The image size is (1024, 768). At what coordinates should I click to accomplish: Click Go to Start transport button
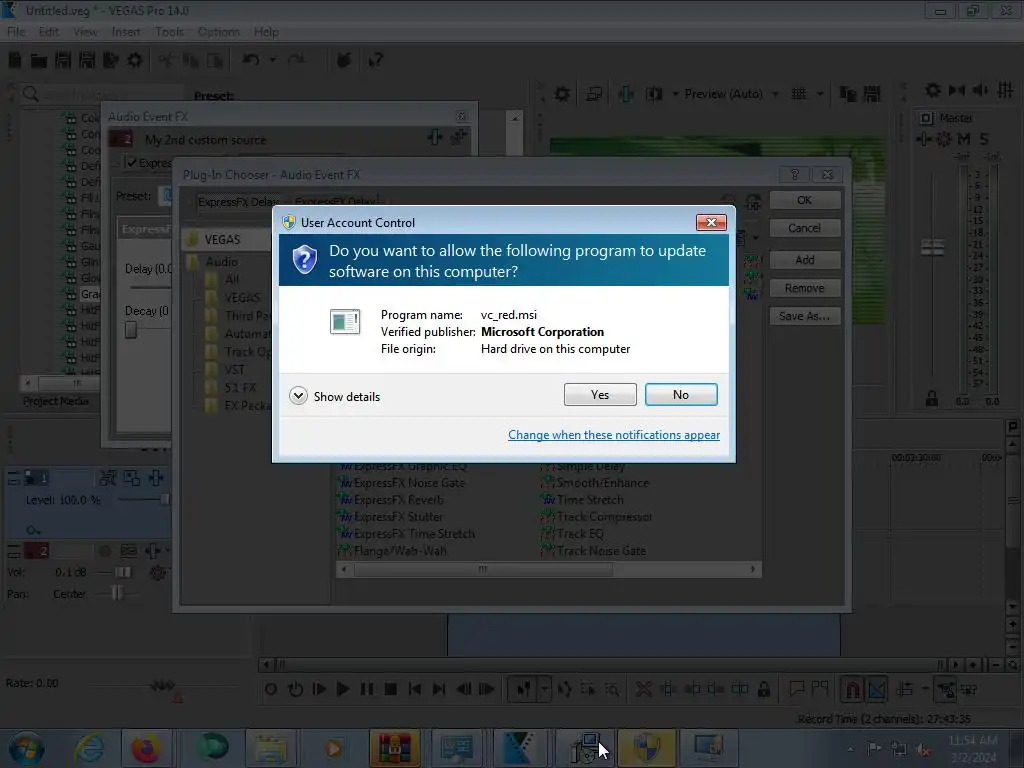pyautogui.click(x=415, y=689)
